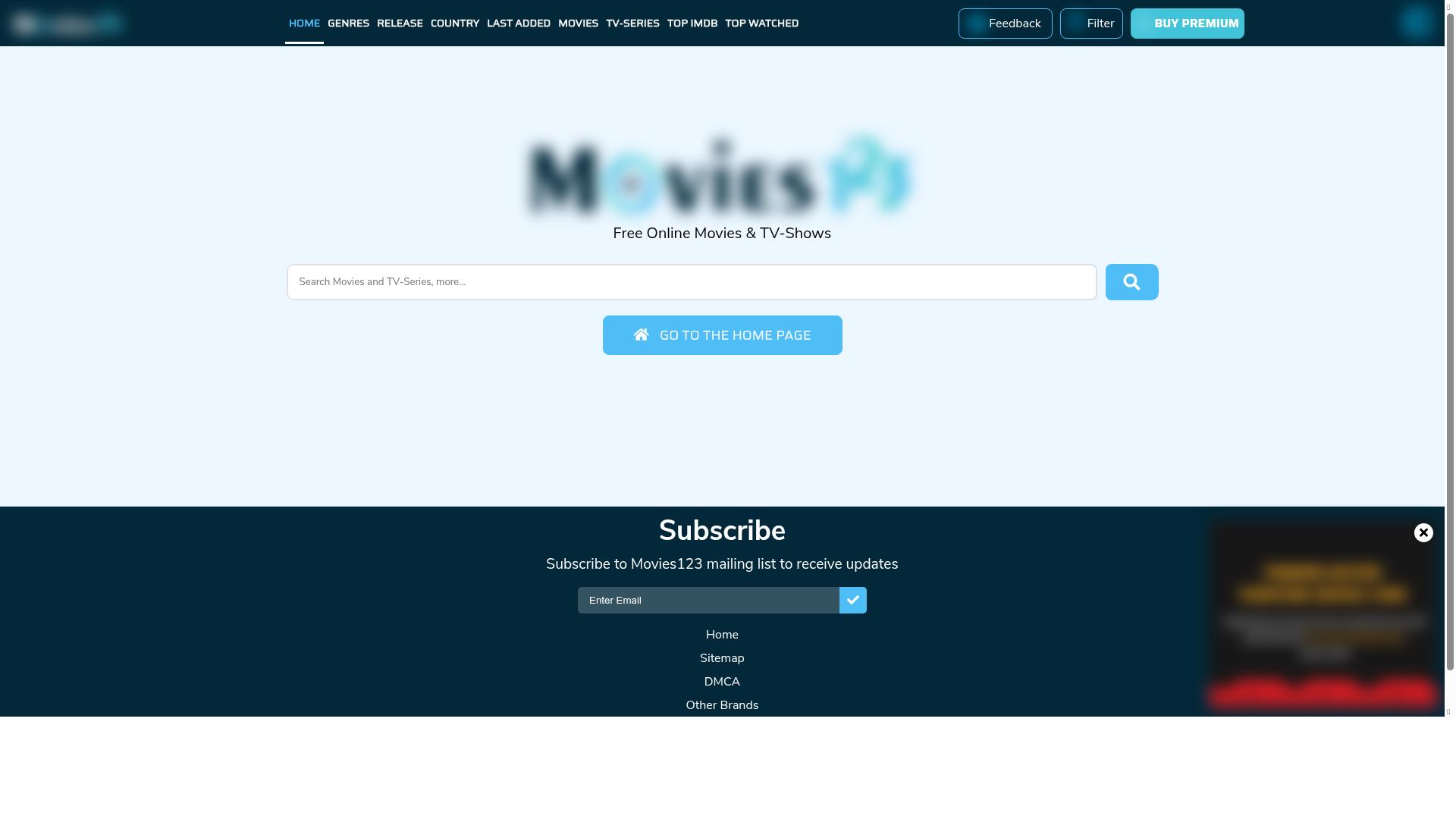Click the search magnifier icon

(1131, 281)
